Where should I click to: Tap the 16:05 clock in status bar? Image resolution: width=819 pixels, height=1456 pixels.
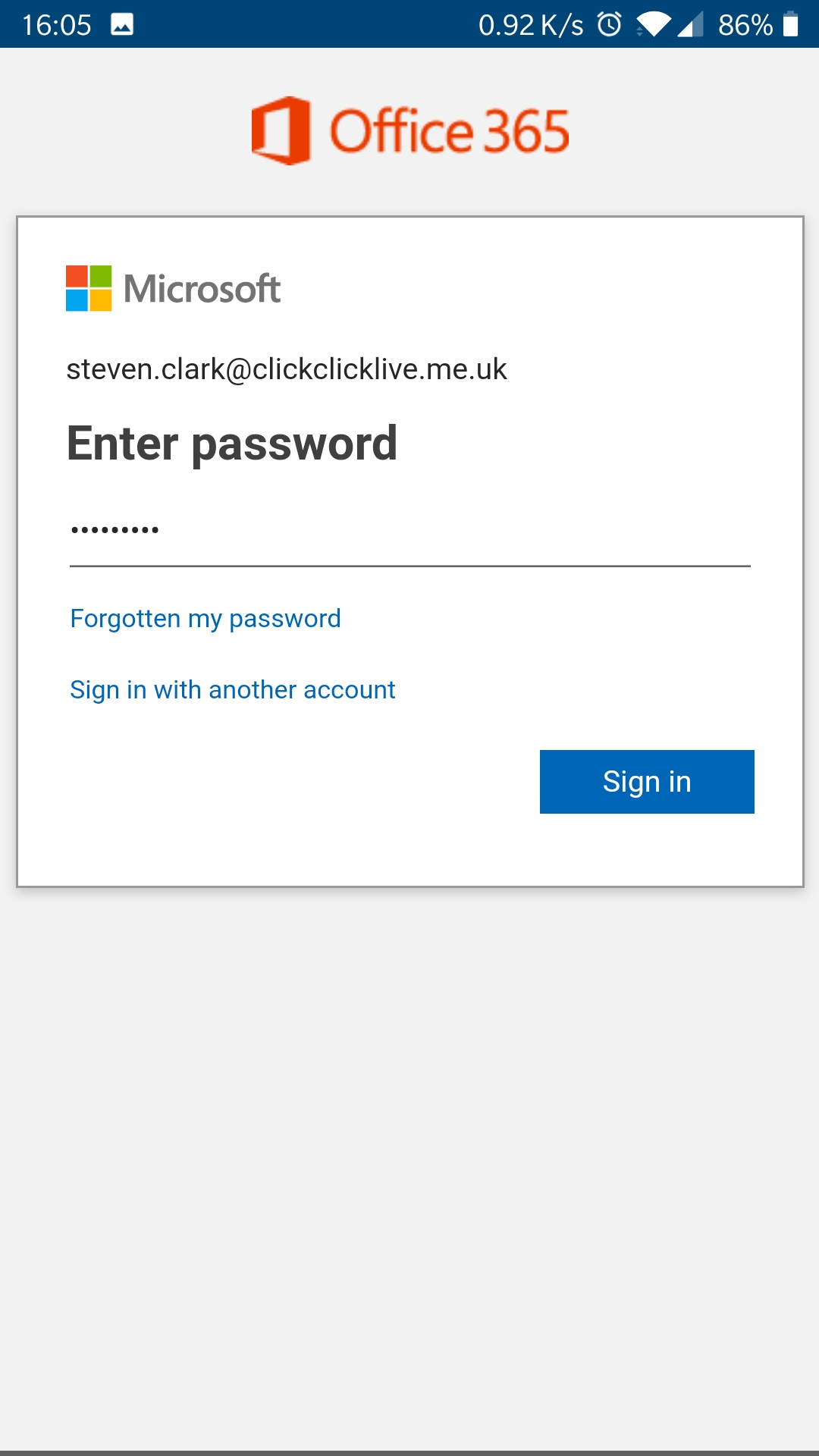tap(57, 25)
